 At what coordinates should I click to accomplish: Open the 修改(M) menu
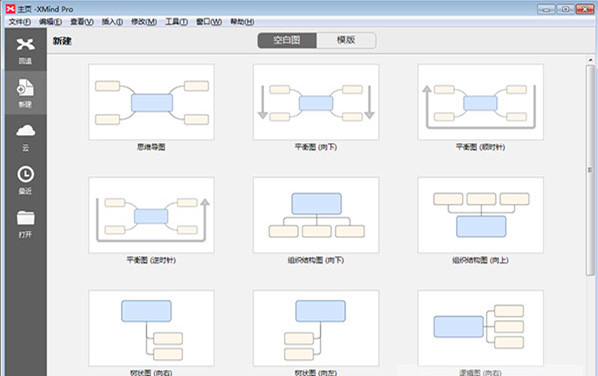point(144,22)
